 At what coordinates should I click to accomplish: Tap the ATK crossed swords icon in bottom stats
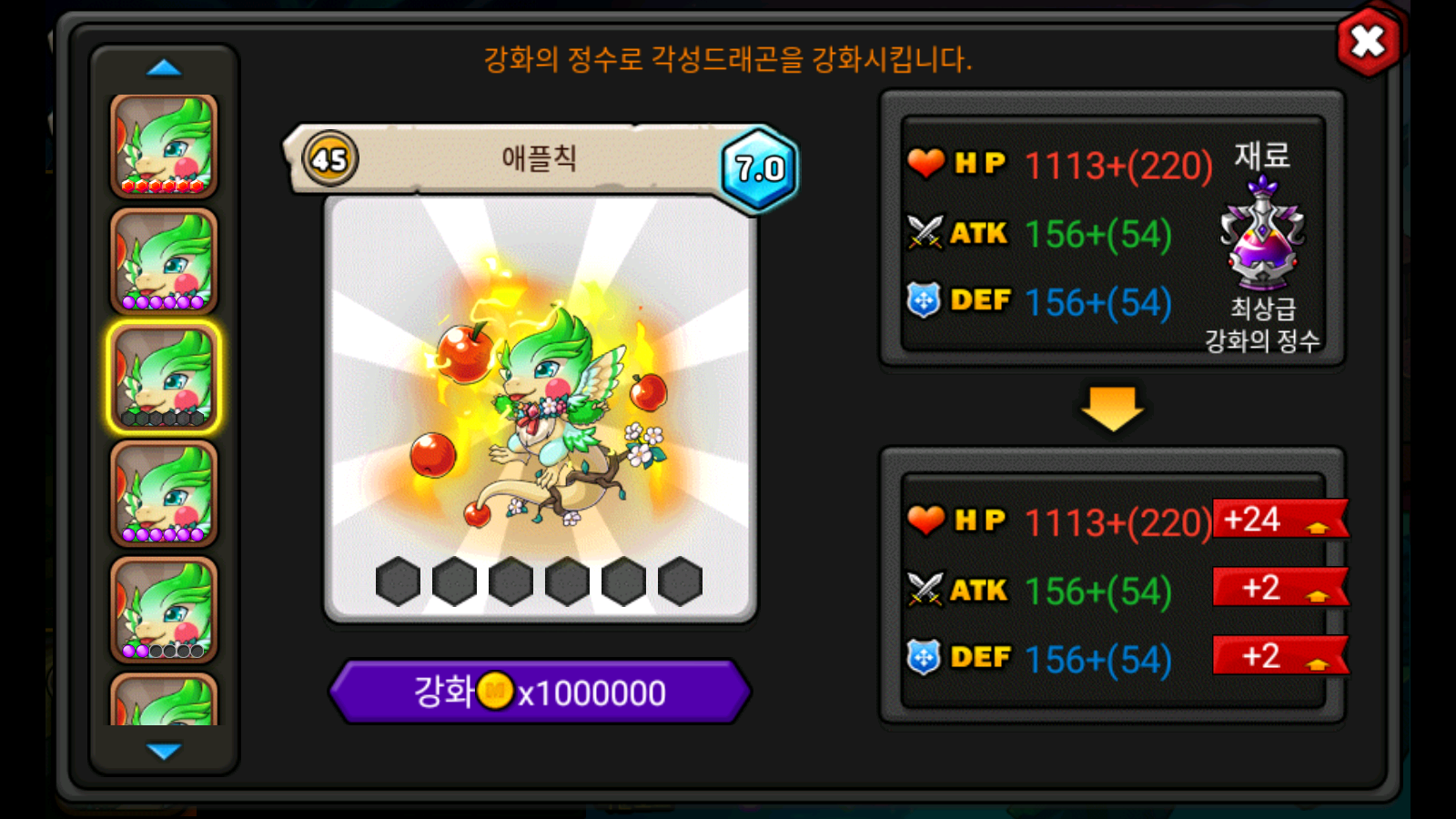point(925,590)
